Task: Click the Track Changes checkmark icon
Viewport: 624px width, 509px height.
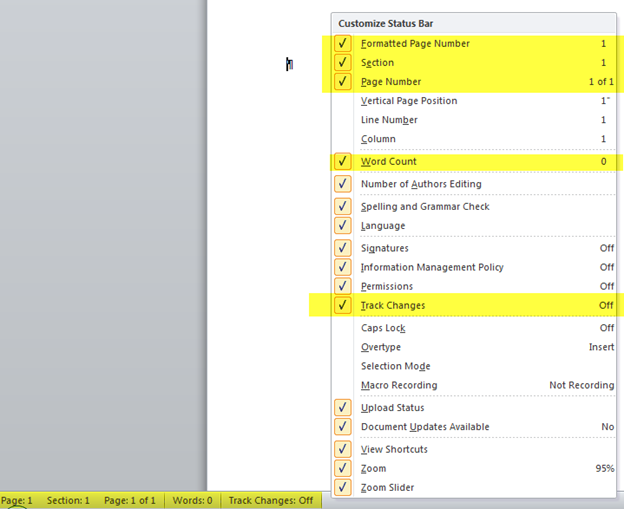Action: 343,305
